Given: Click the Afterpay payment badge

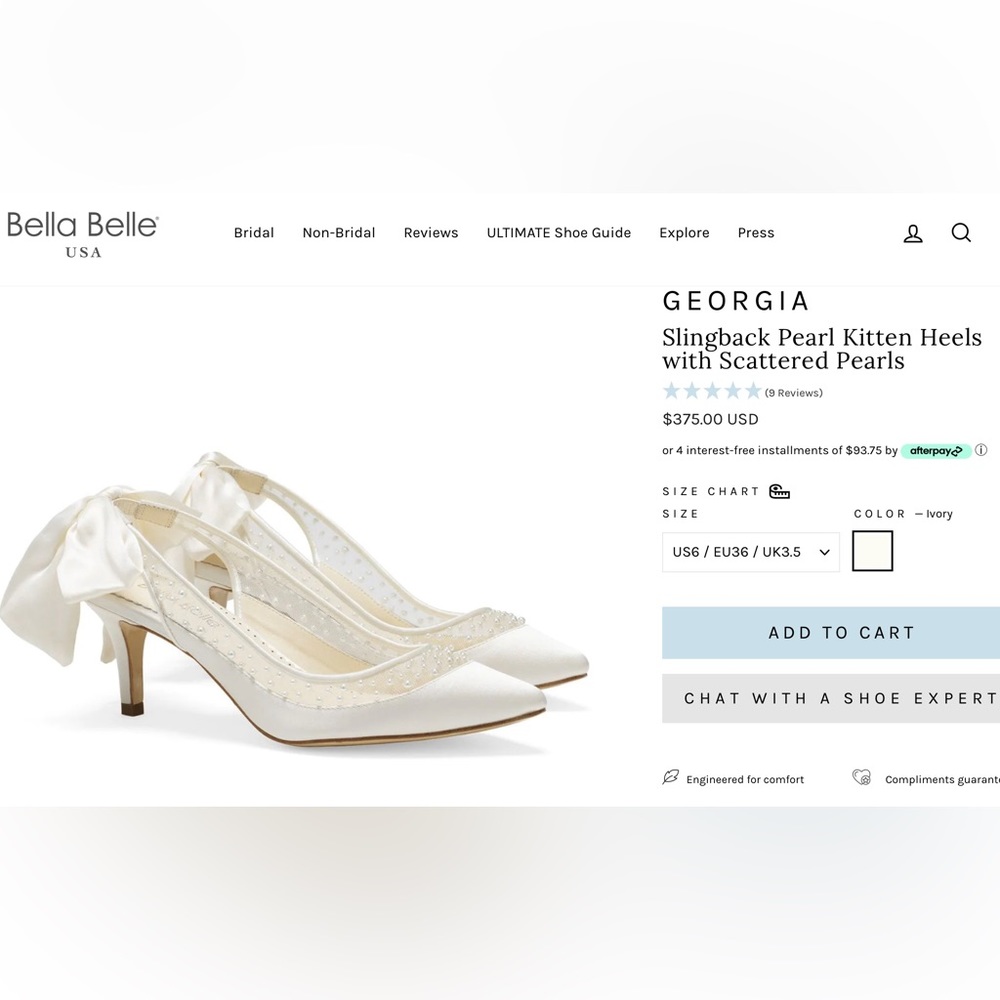Looking at the screenshot, I should pyautogui.click(x=936, y=451).
